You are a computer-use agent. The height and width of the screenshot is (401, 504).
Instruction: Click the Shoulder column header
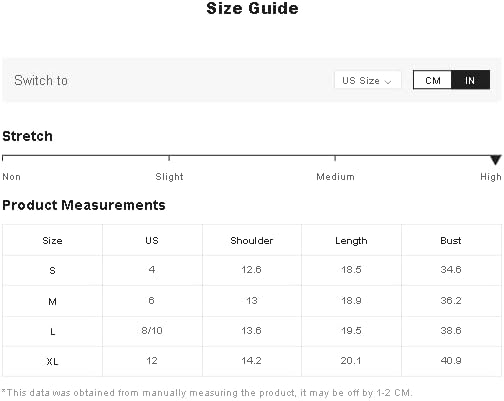pyautogui.click(x=252, y=240)
